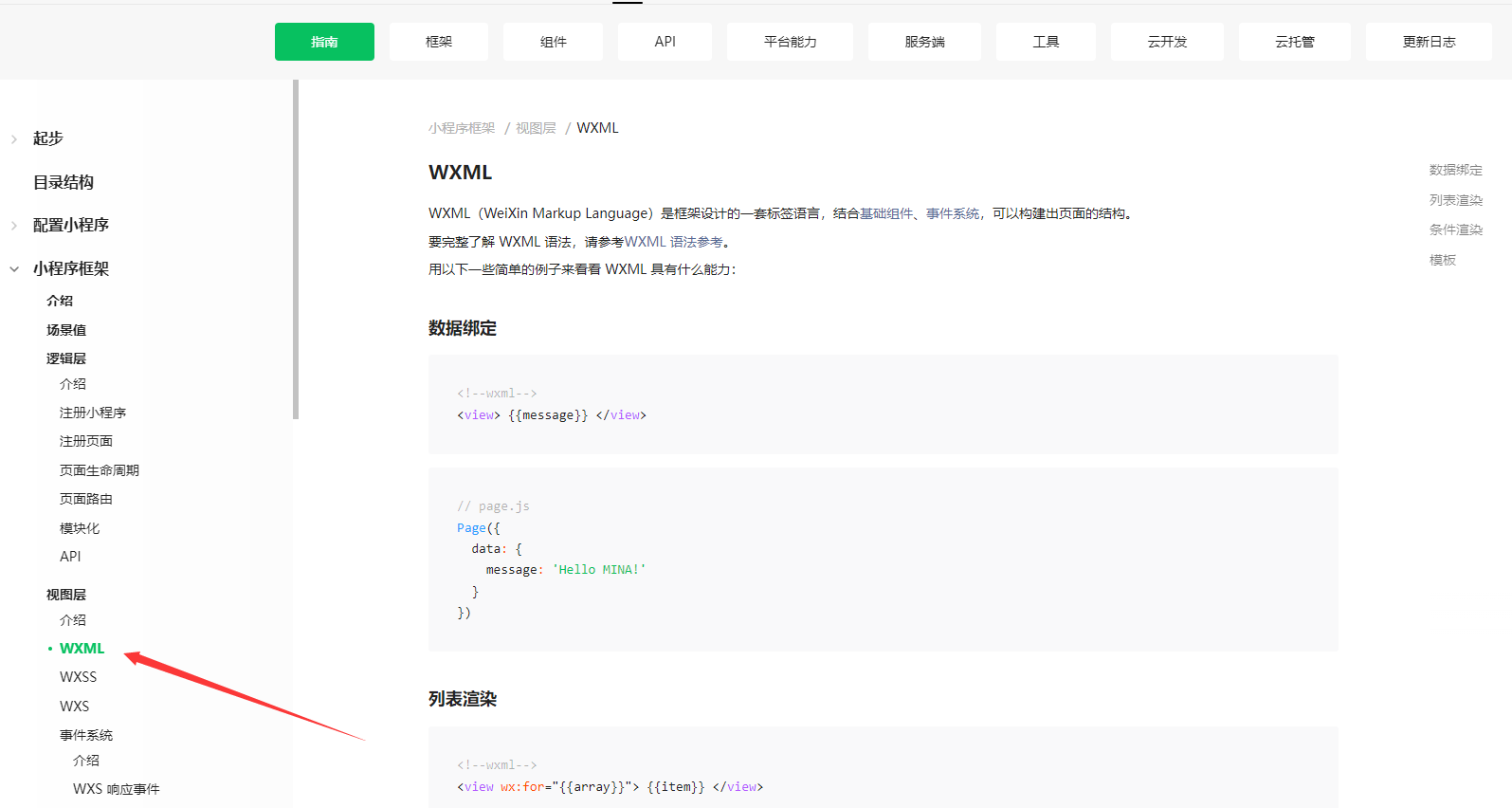
Task: Open WXS in the sidebar
Action: coord(74,707)
